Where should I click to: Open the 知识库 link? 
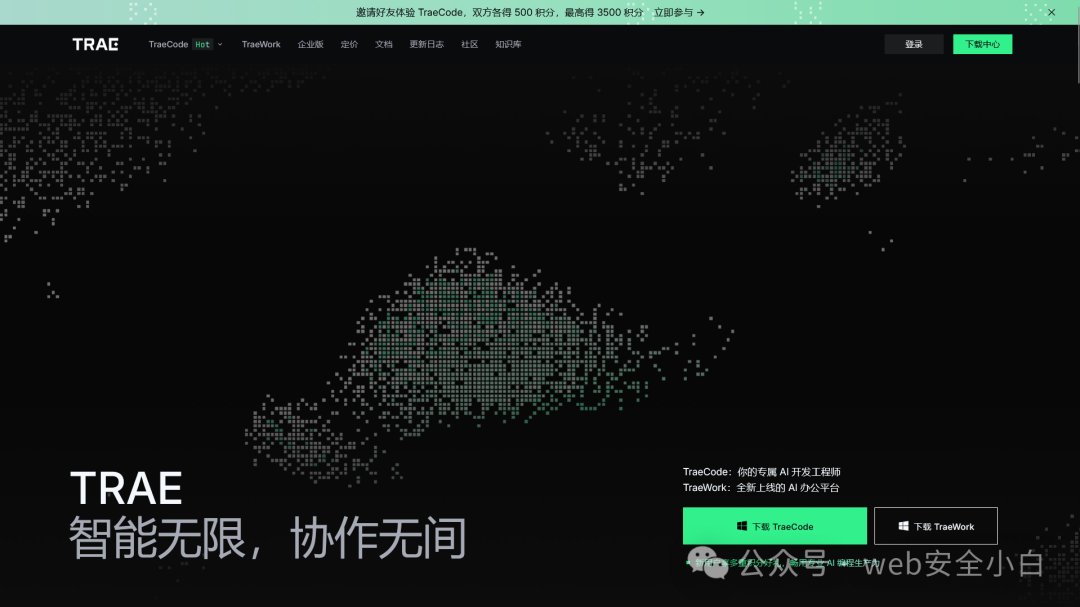508,44
